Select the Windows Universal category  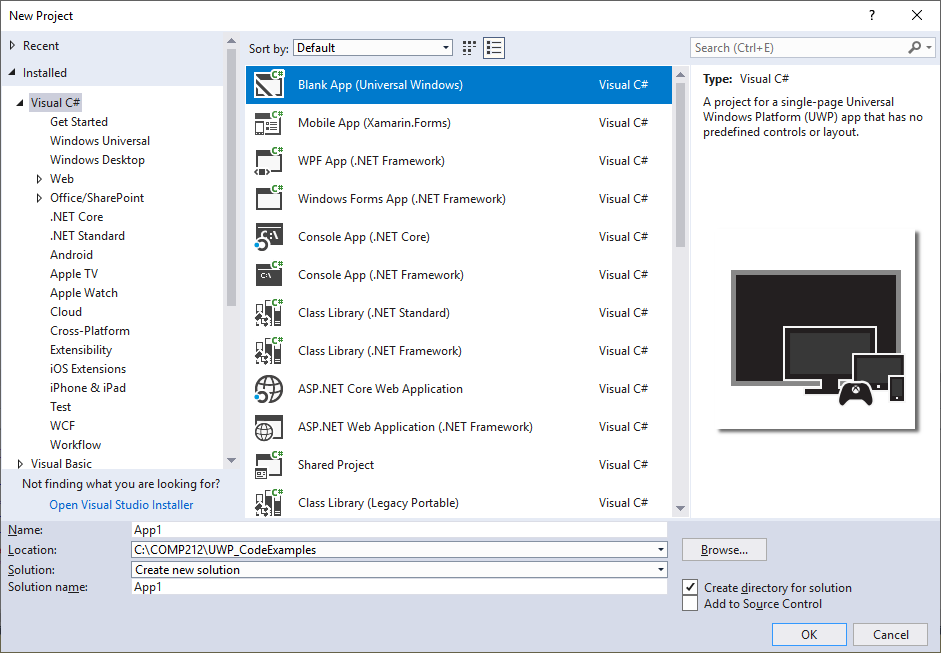click(99, 140)
